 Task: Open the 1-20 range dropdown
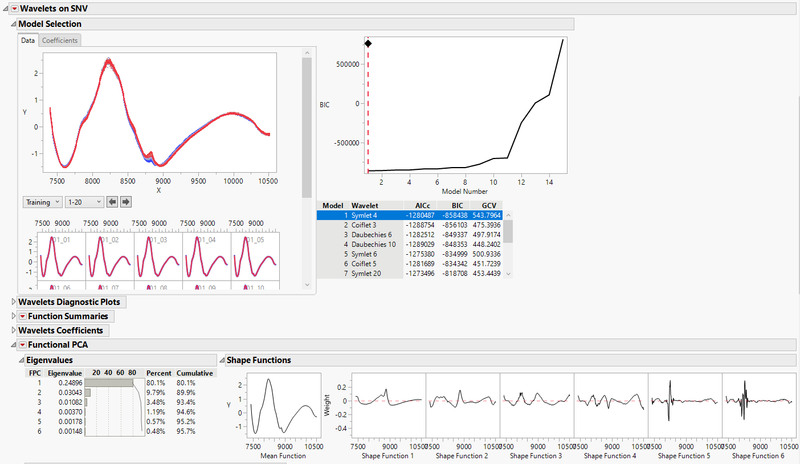pyautogui.click(x=84, y=202)
